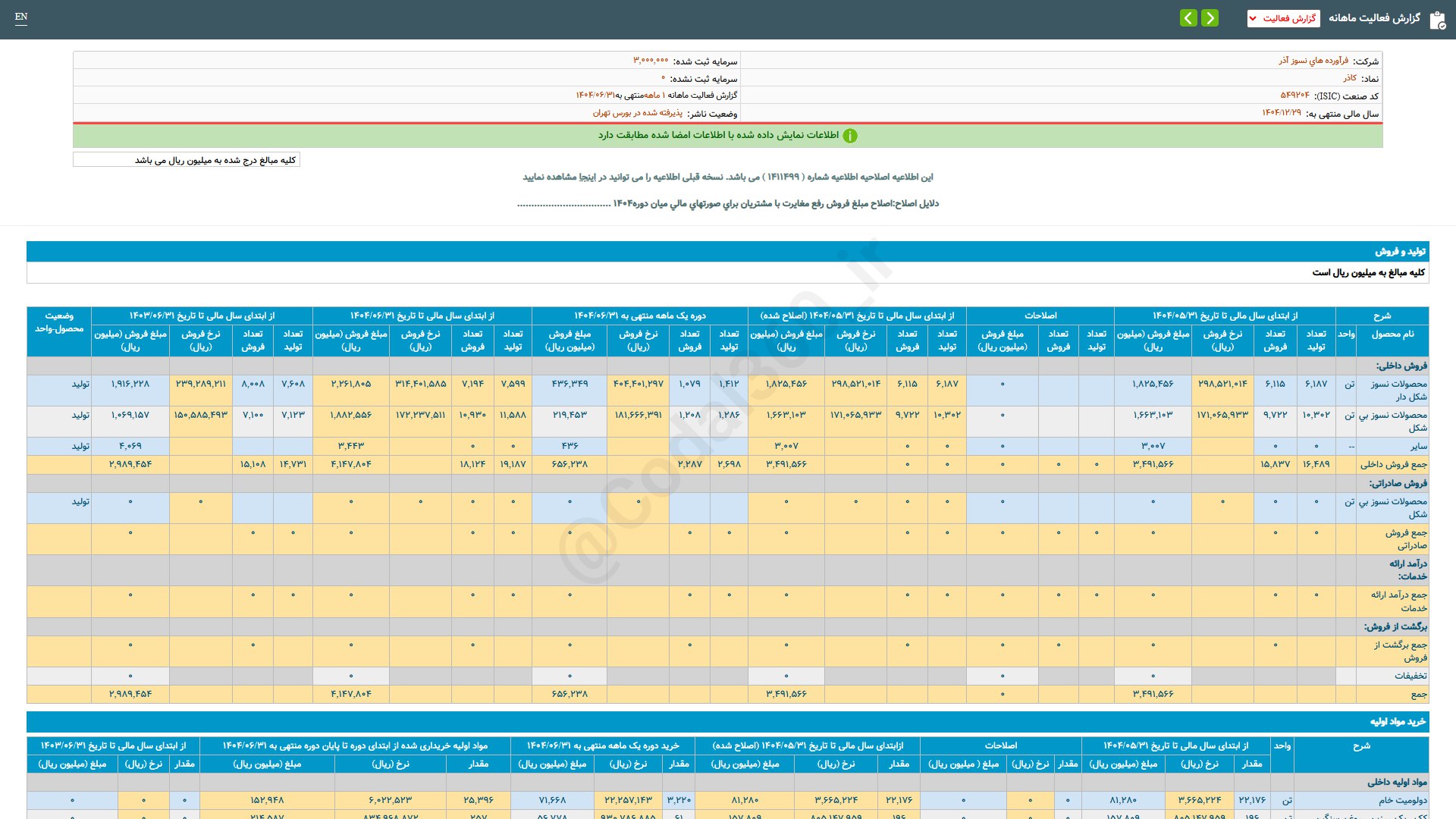Click the دوره یک ماهه منتهی به ۱۴۰۴/۰۶/۳۱ header
This screenshot has height=819, width=1456.
coord(639,315)
